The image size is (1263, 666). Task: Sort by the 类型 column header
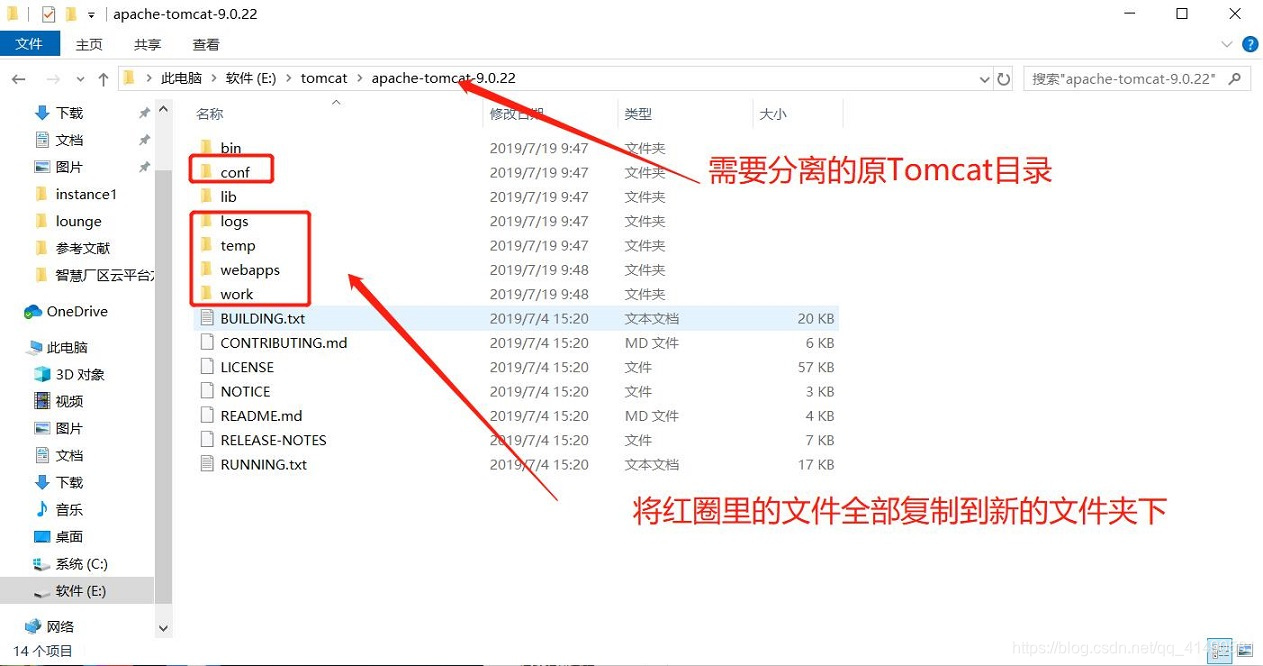tap(638, 114)
